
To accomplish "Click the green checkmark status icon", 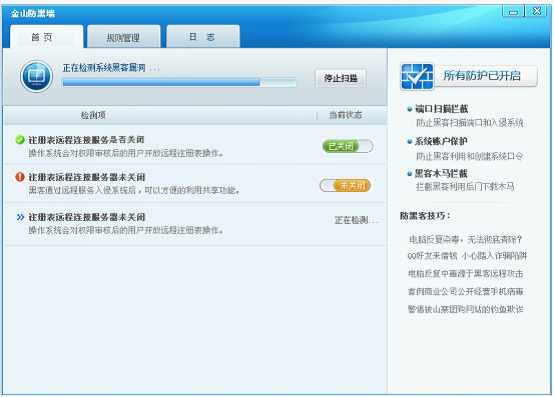I will click(20, 140).
